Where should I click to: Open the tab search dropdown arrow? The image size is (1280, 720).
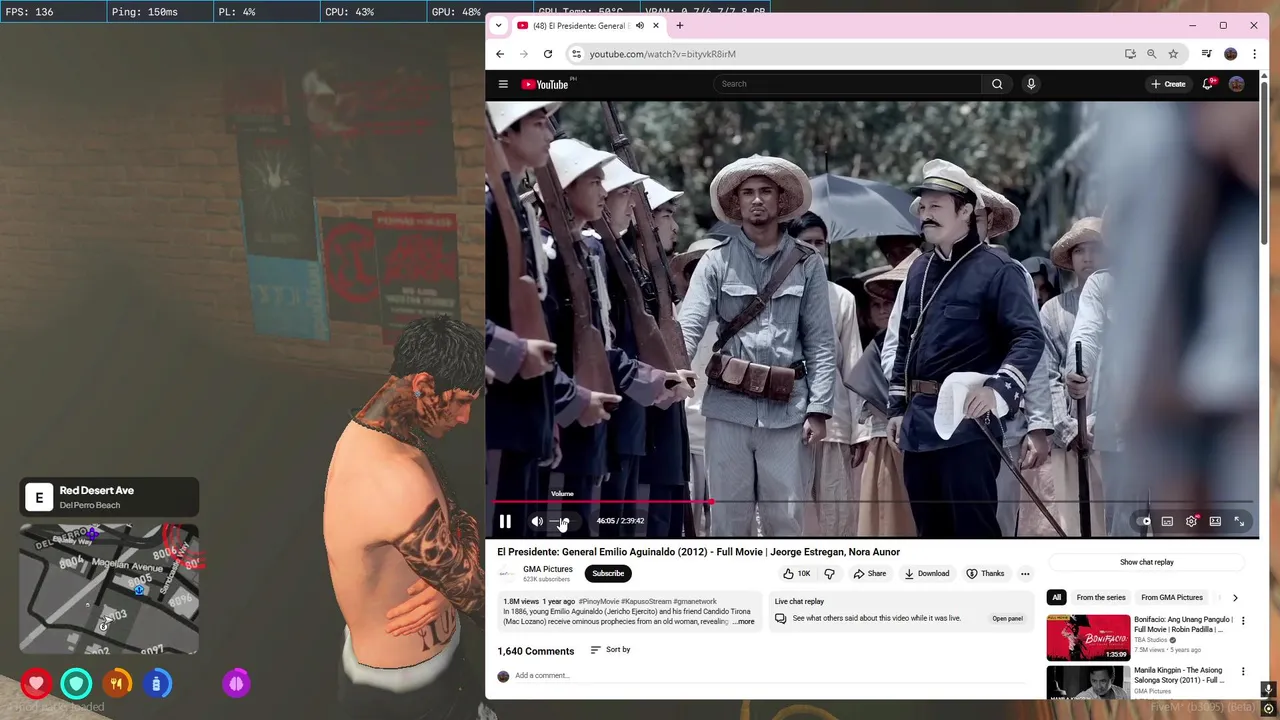point(498,26)
